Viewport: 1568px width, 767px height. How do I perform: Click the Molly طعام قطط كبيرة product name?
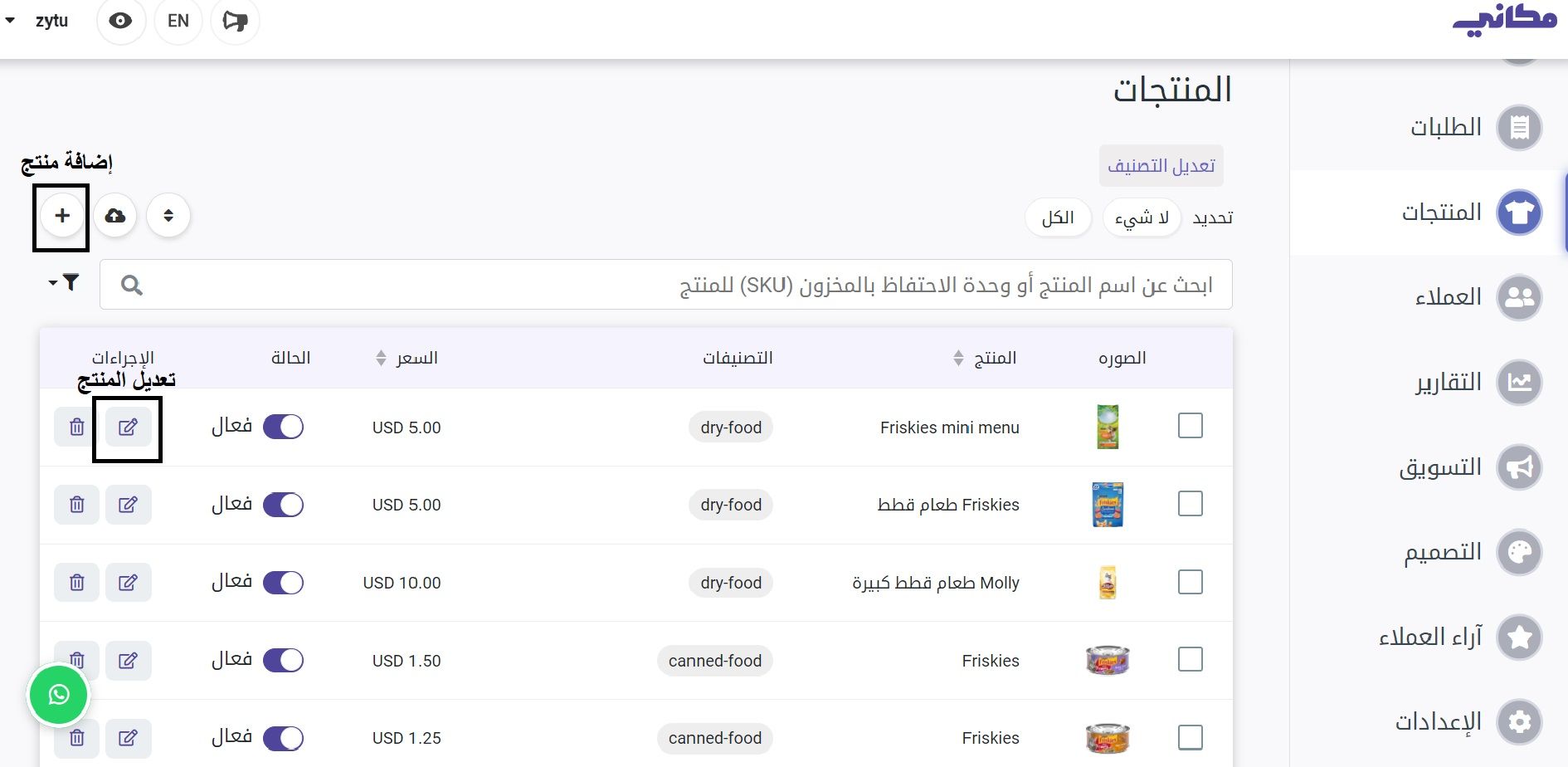click(936, 583)
